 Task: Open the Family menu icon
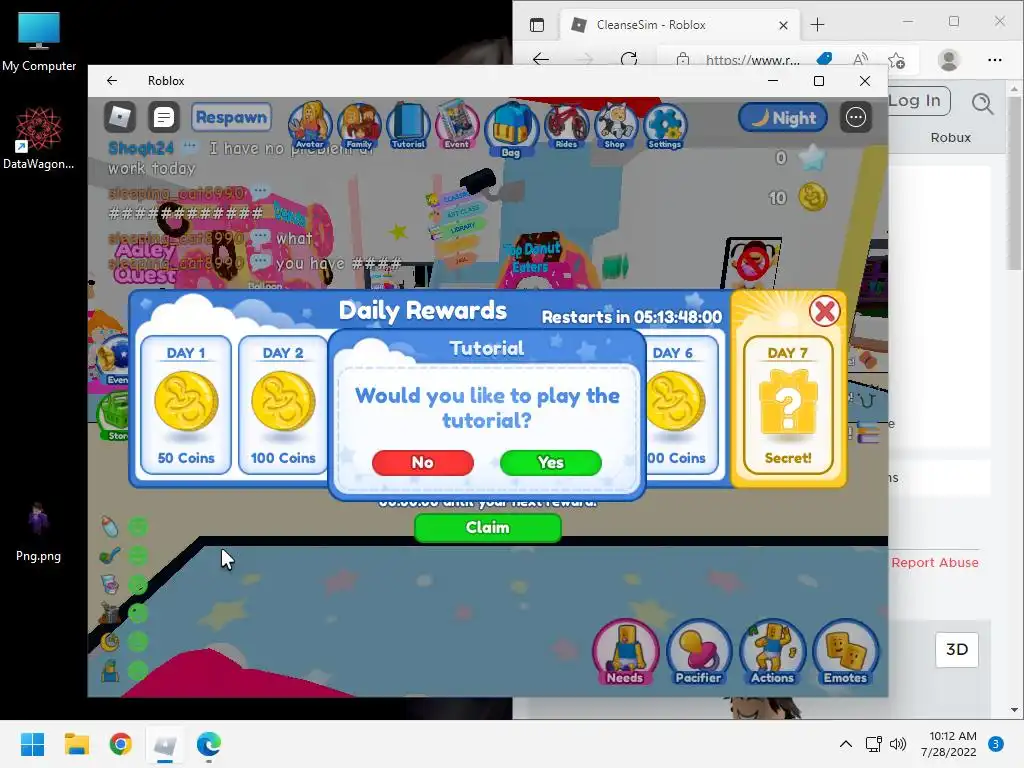click(x=359, y=125)
